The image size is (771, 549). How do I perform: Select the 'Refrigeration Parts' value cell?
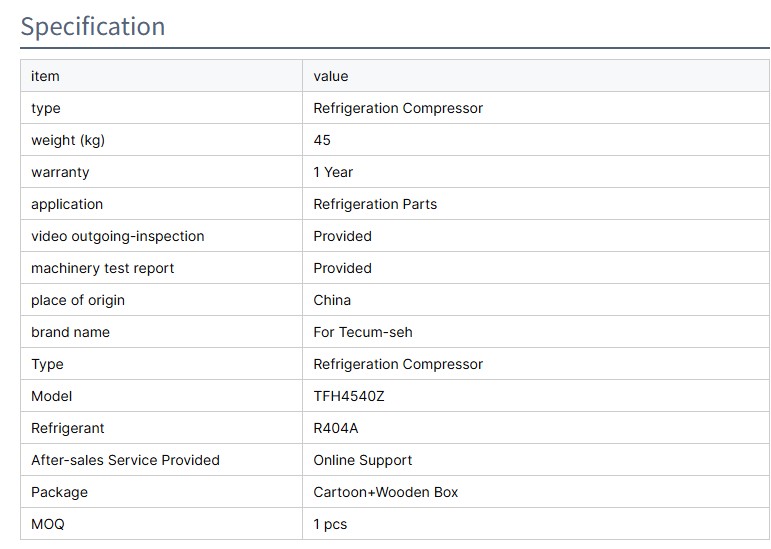(375, 204)
